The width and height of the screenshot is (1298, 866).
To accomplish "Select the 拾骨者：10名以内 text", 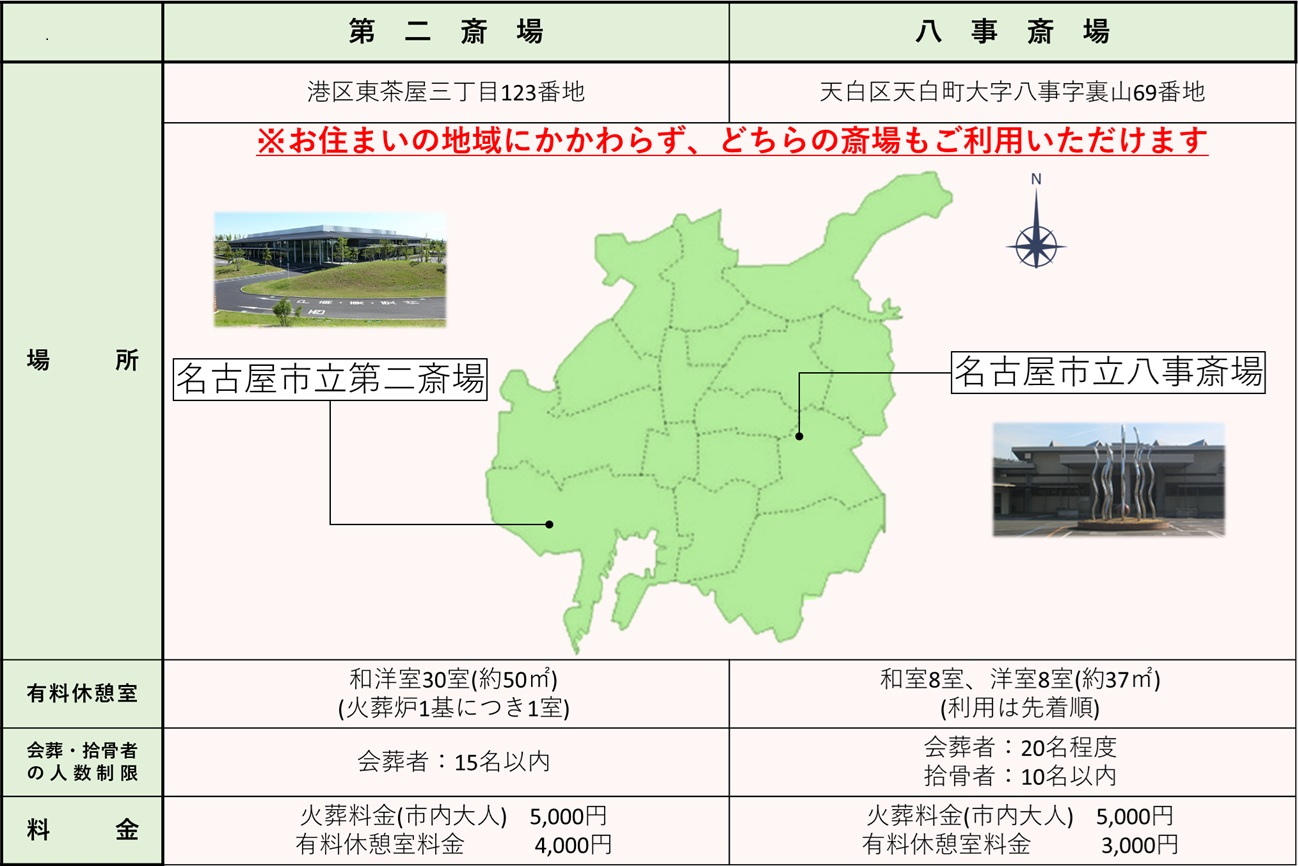I will (1020, 776).
